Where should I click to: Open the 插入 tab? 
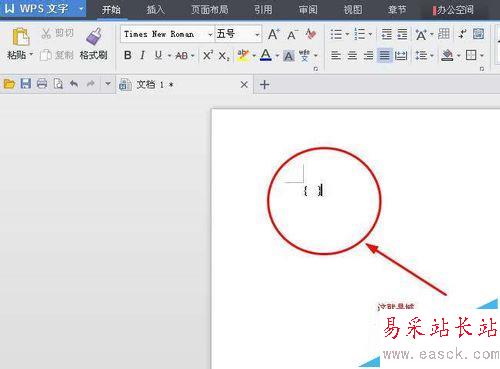click(x=156, y=9)
